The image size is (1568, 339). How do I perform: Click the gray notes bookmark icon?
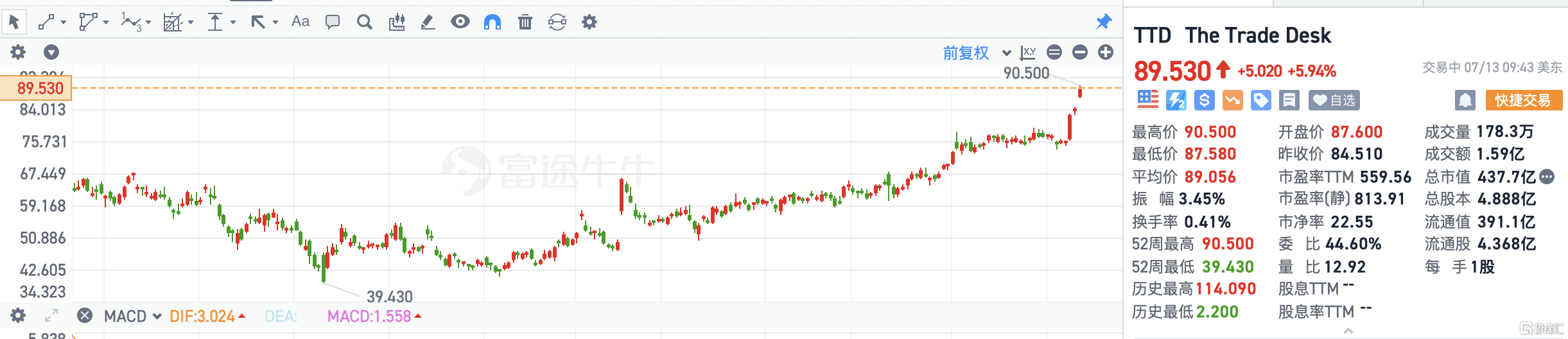[1289, 100]
